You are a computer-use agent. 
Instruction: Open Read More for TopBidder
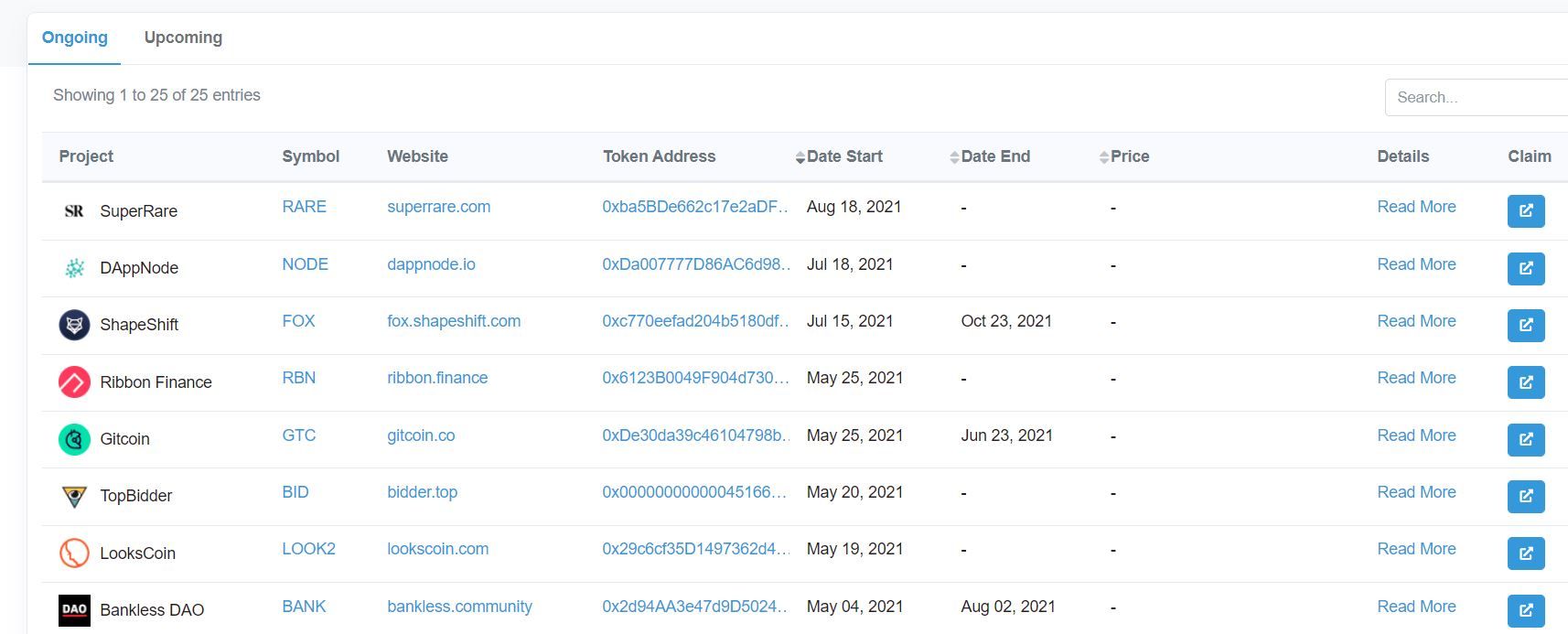click(1416, 492)
